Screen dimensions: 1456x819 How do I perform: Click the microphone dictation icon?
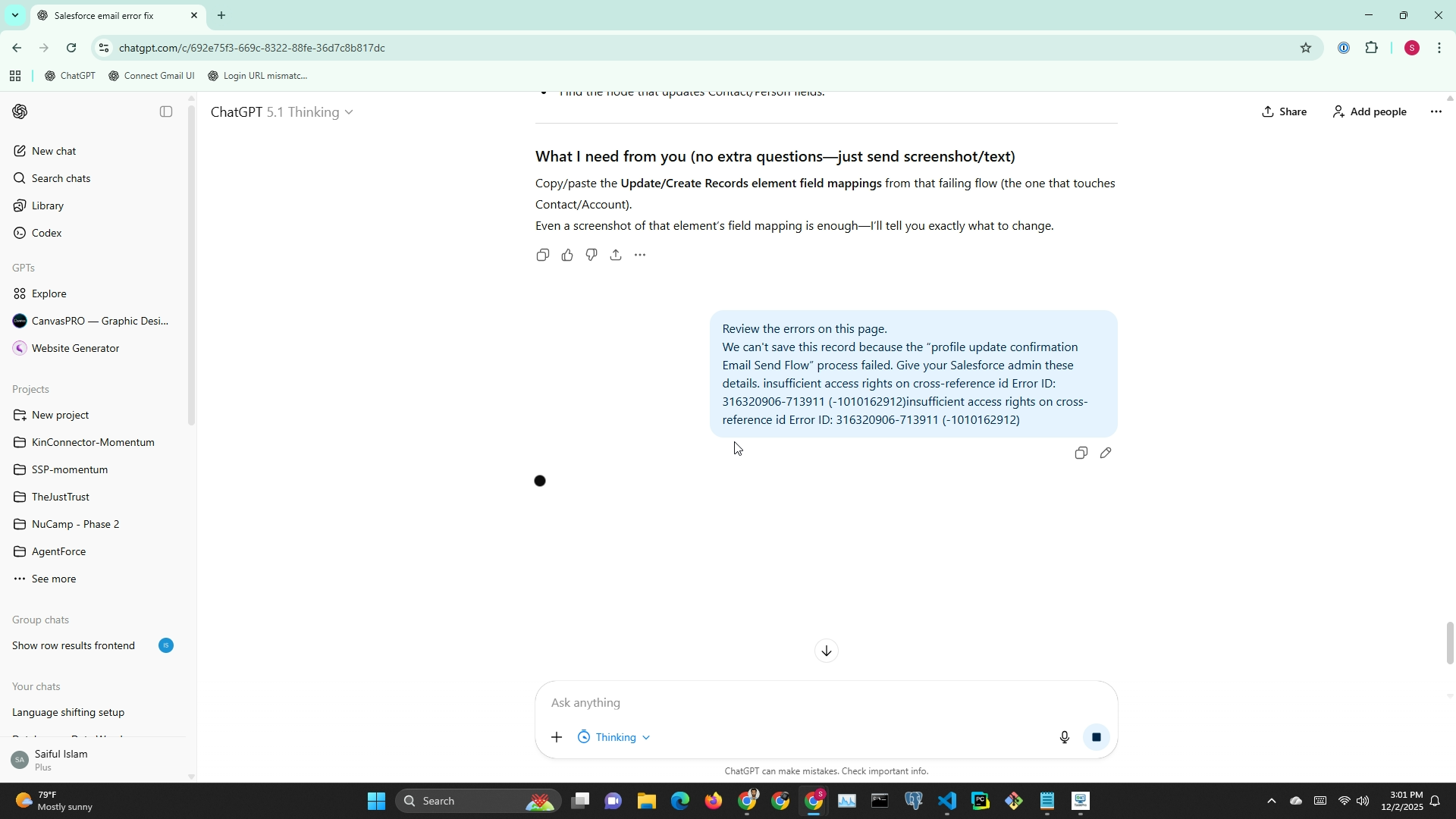pyautogui.click(x=1064, y=738)
